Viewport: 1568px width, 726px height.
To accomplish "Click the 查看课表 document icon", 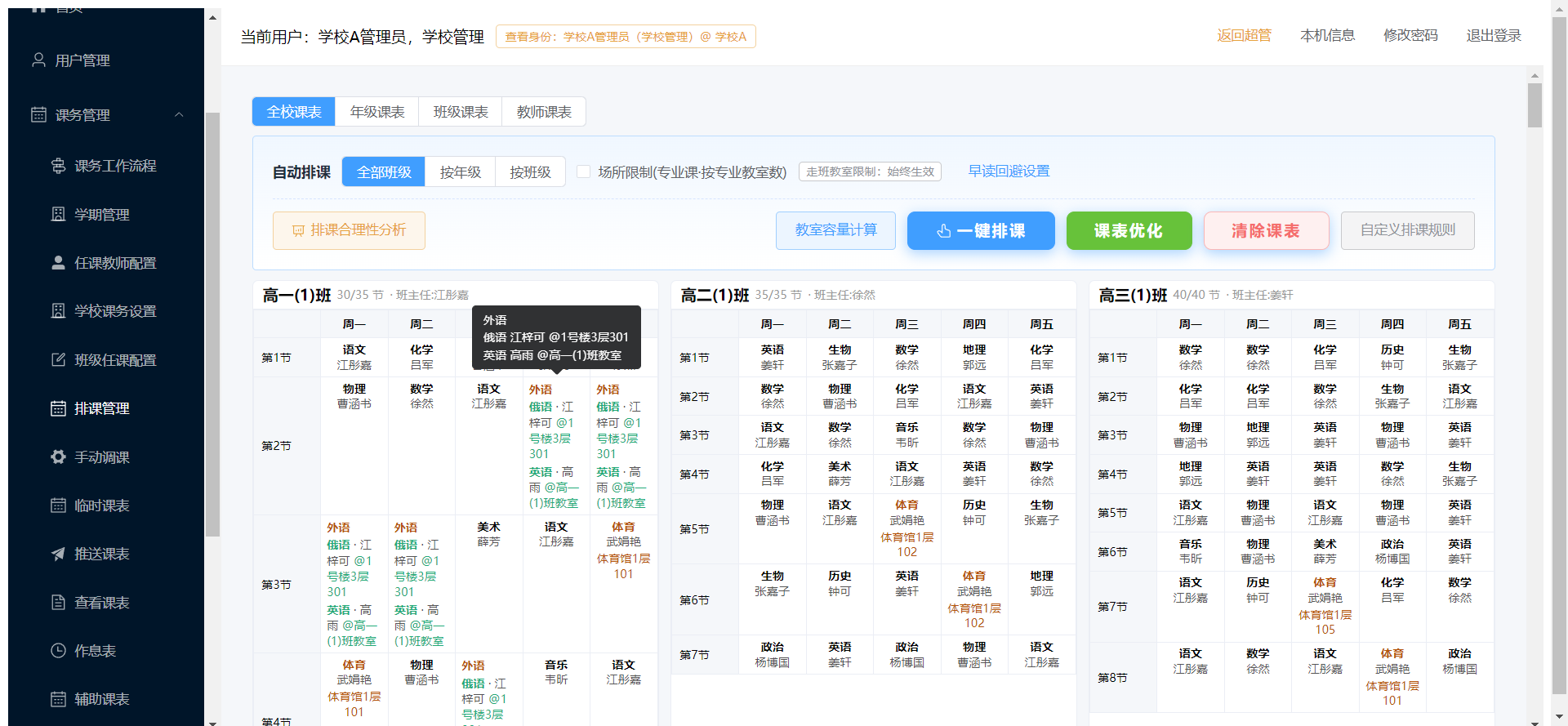I will [58, 602].
